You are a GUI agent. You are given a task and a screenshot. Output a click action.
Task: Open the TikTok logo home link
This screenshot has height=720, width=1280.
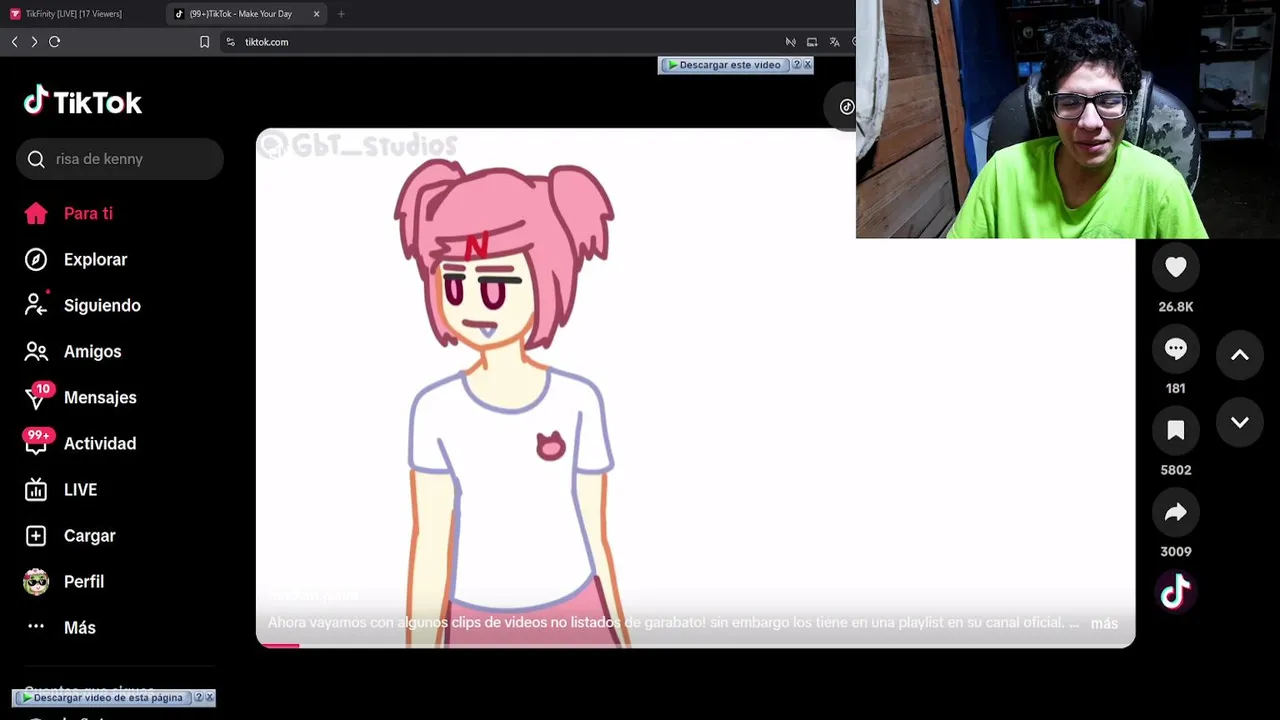point(83,102)
